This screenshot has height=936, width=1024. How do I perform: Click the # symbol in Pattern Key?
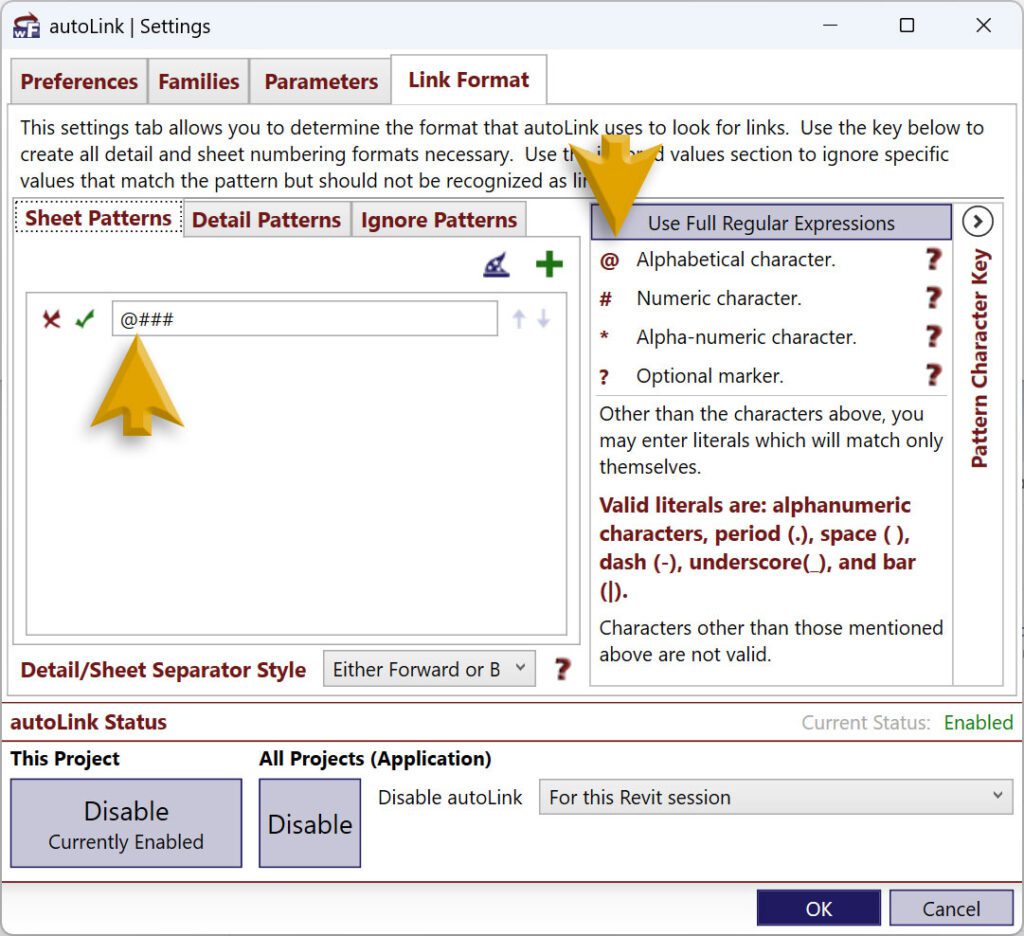[x=605, y=299]
